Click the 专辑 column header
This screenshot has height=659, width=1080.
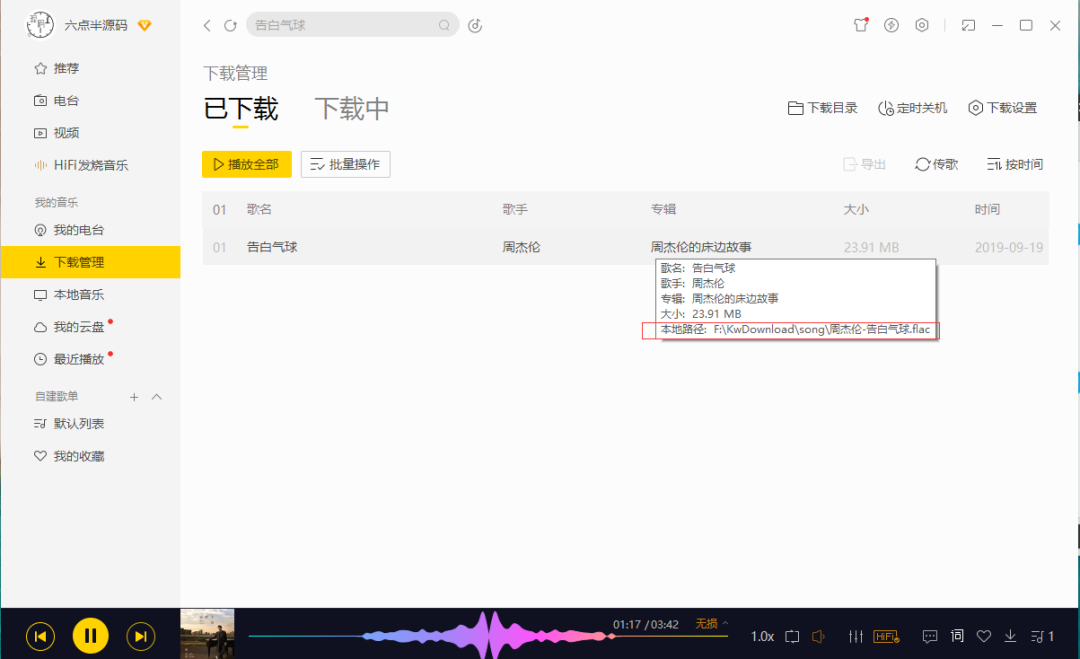click(663, 209)
